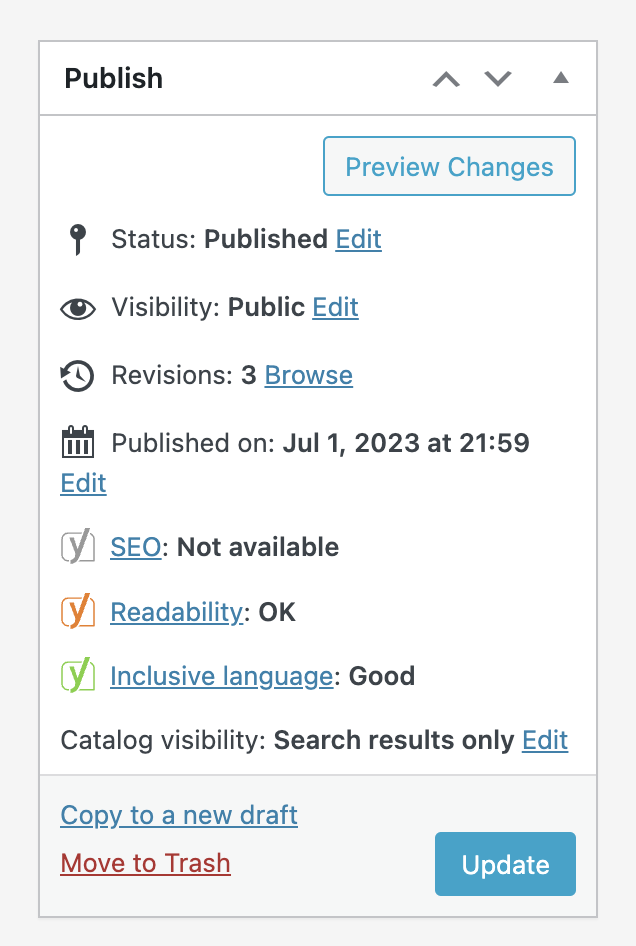Click the revisions history clock icon
This screenshot has height=946, width=636.
[x=77, y=376]
